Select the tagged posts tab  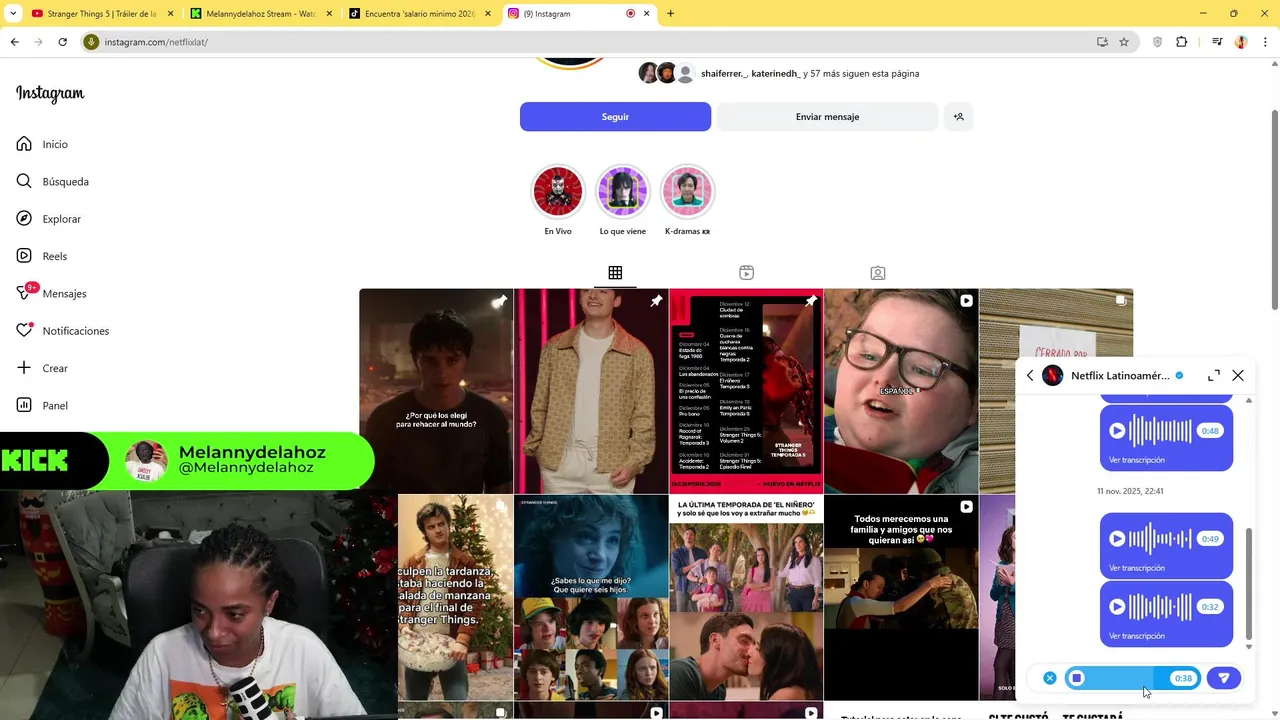point(877,273)
